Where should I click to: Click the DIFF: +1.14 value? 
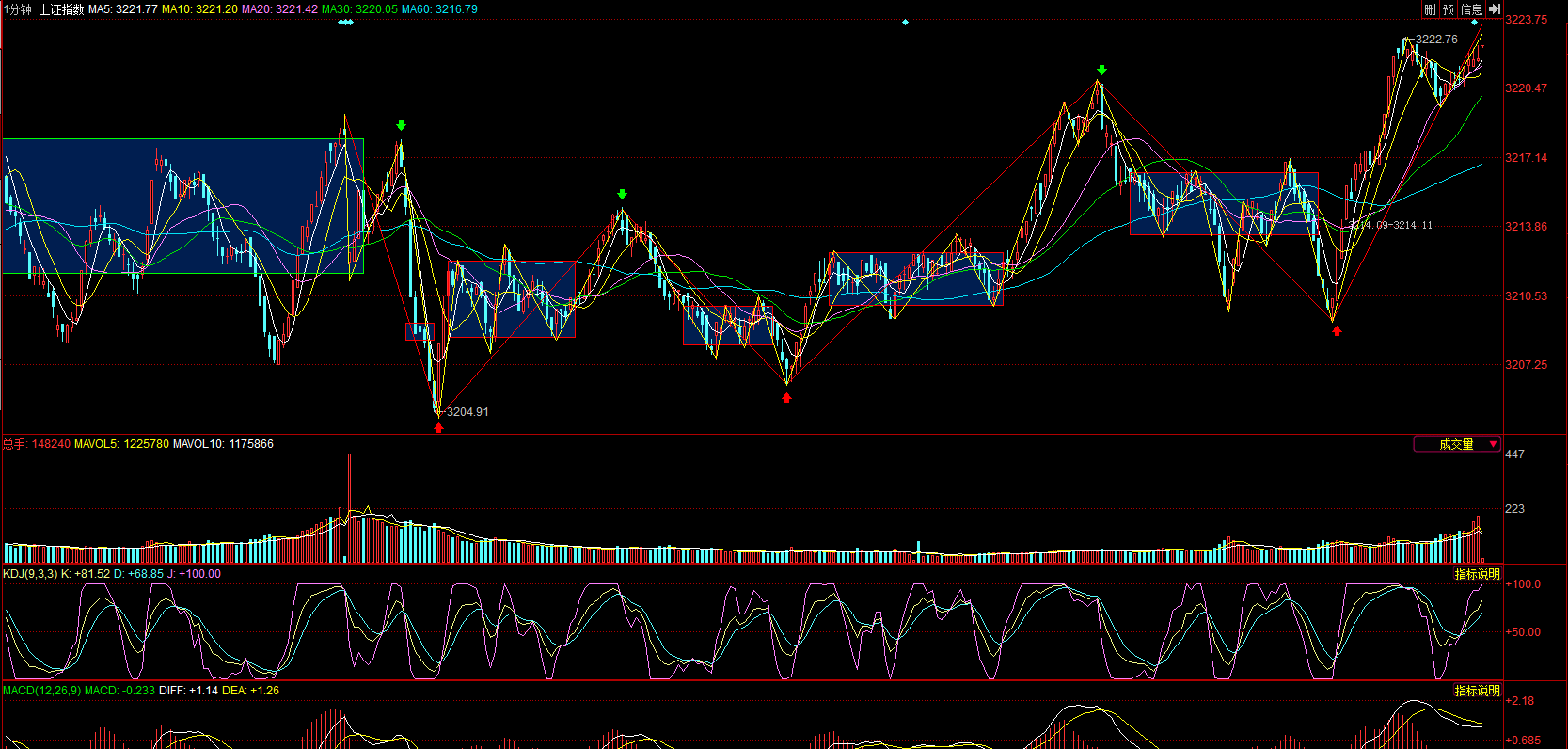[188, 691]
